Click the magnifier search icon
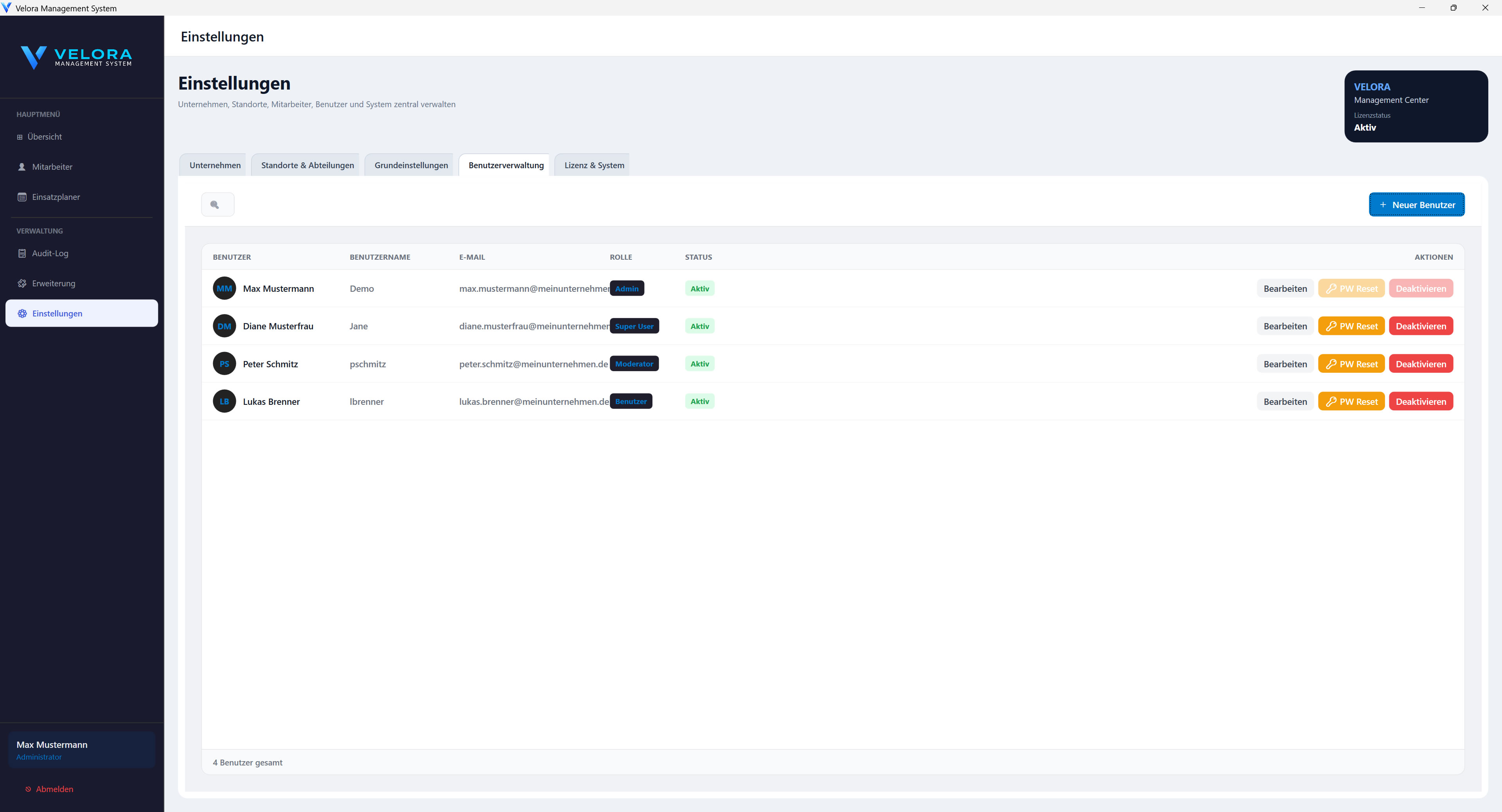Image resolution: width=1502 pixels, height=812 pixels. tap(215, 205)
